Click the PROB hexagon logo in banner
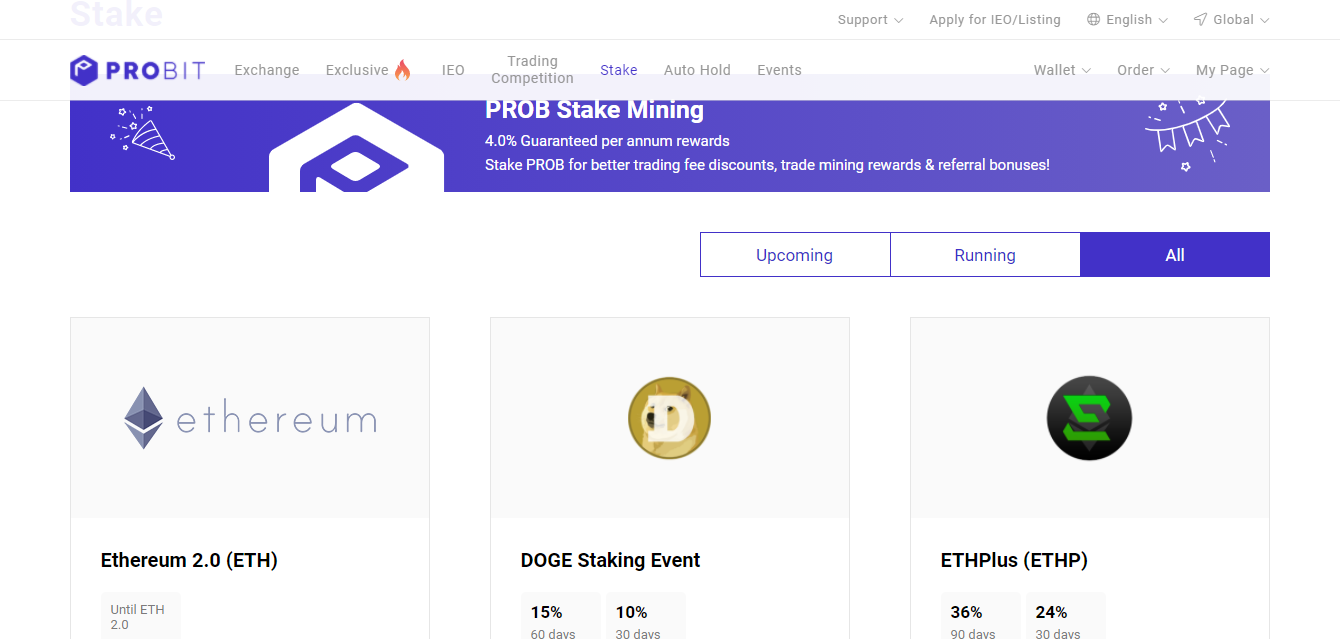The width and height of the screenshot is (1340, 639). click(355, 150)
